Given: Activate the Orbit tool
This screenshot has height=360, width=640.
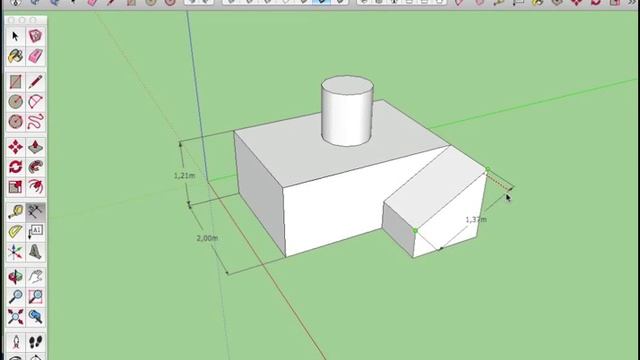Looking at the screenshot, I should tap(16, 277).
